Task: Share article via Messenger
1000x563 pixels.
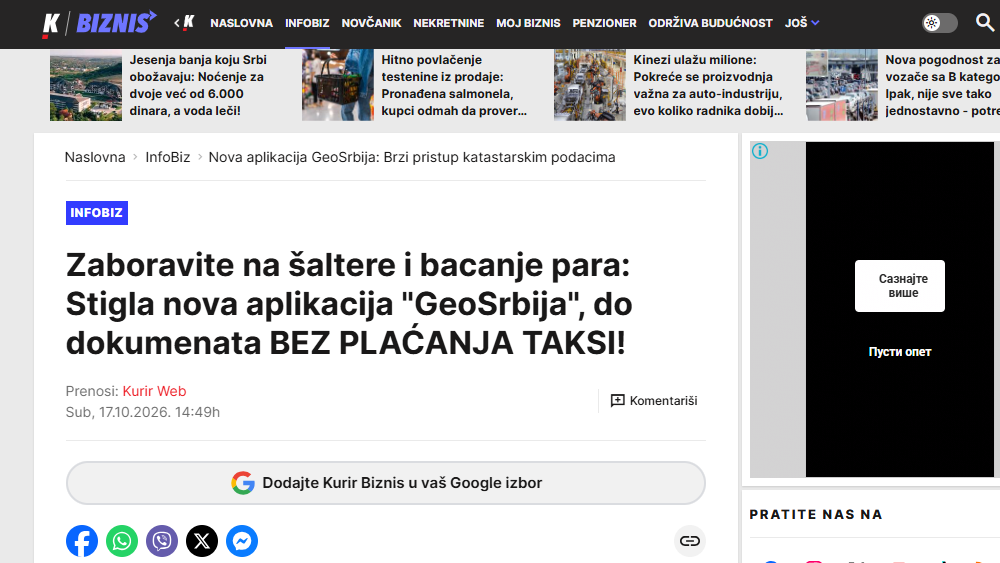Action: coord(242,541)
